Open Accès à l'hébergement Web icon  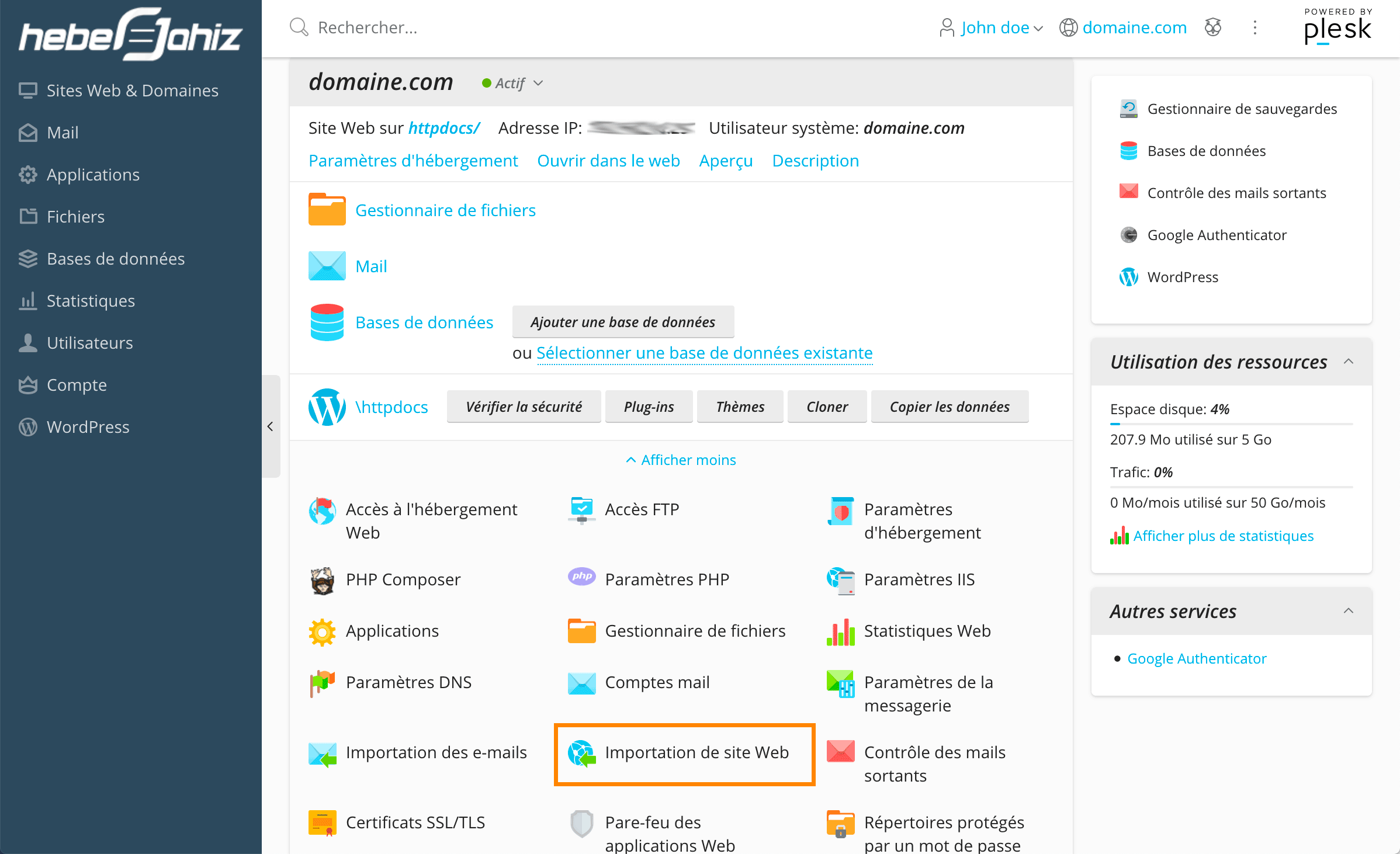point(322,511)
